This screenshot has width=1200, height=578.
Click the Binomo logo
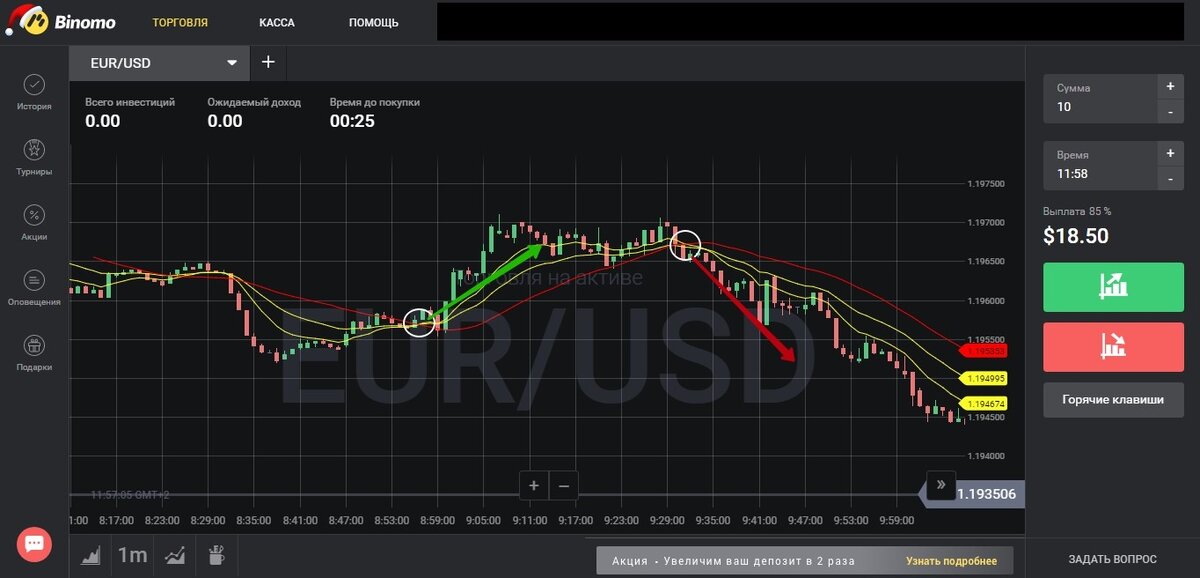[61, 20]
